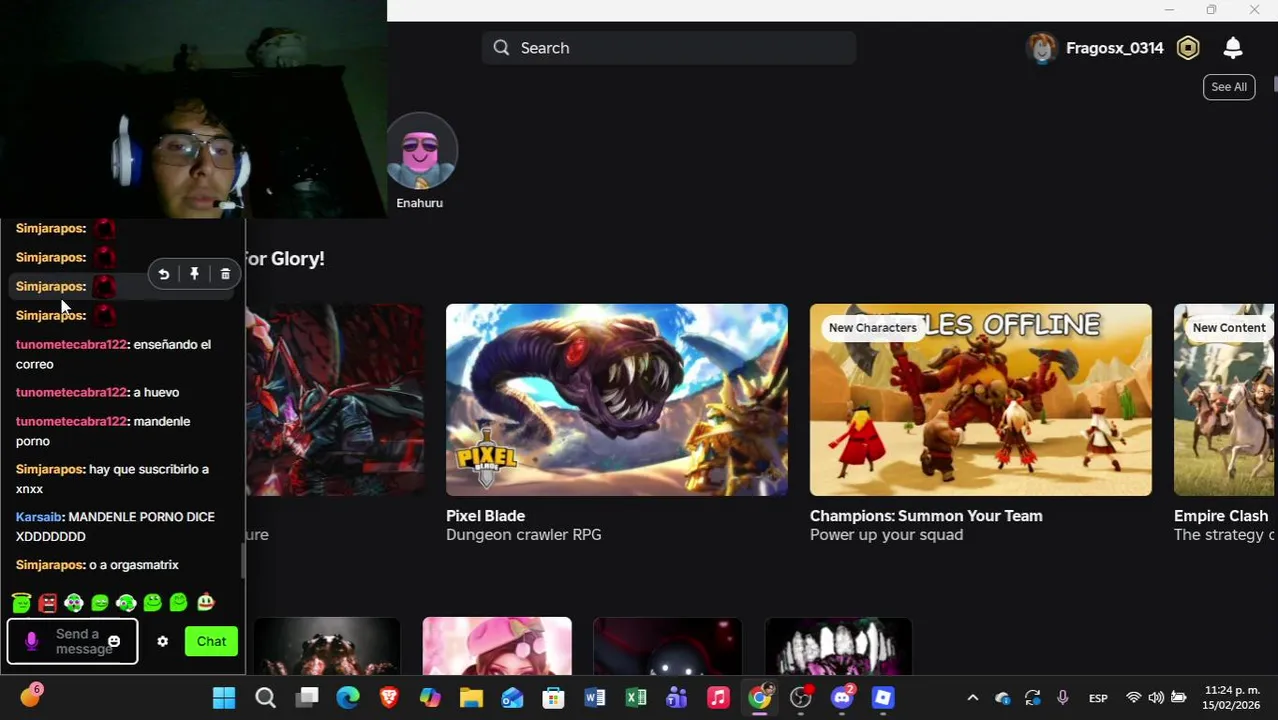
Task: Open Microsoft Store from taskbar
Action: tap(553, 698)
